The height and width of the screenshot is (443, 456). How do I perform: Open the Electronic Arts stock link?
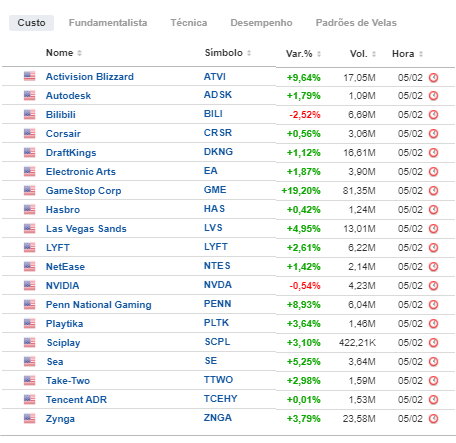tap(81, 172)
